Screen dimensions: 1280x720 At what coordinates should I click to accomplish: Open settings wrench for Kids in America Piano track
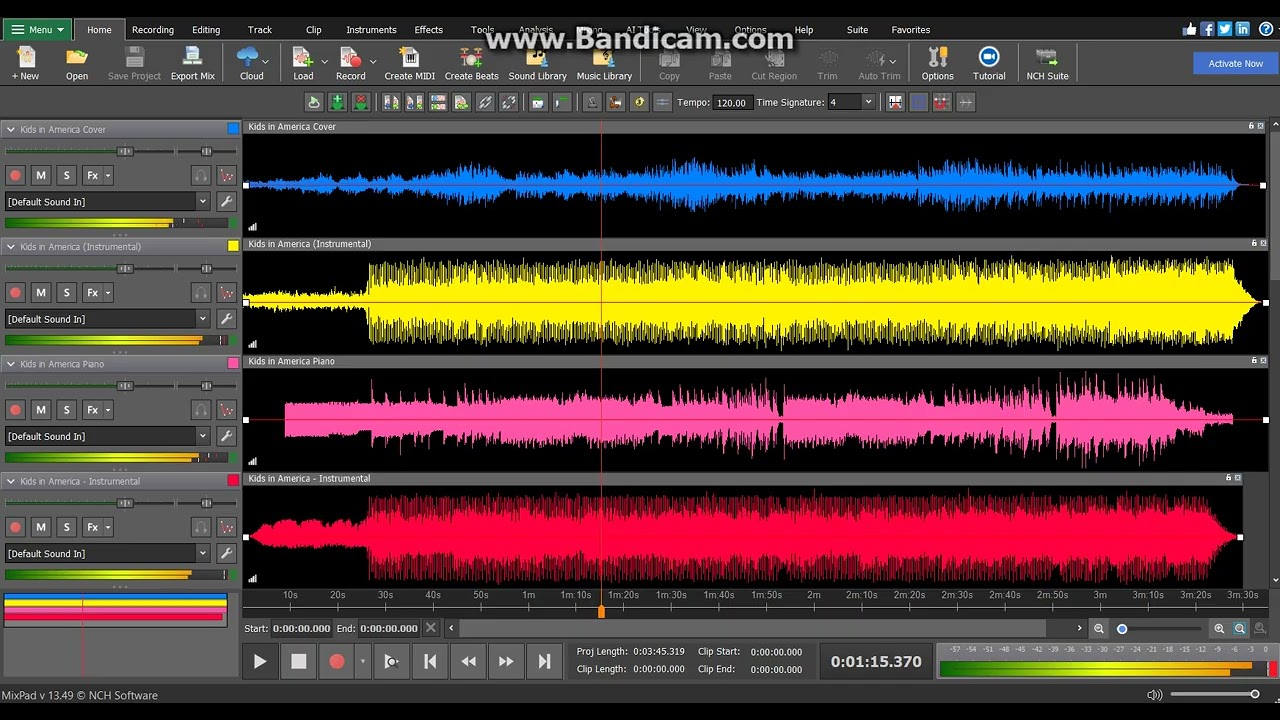pos(226,436)
